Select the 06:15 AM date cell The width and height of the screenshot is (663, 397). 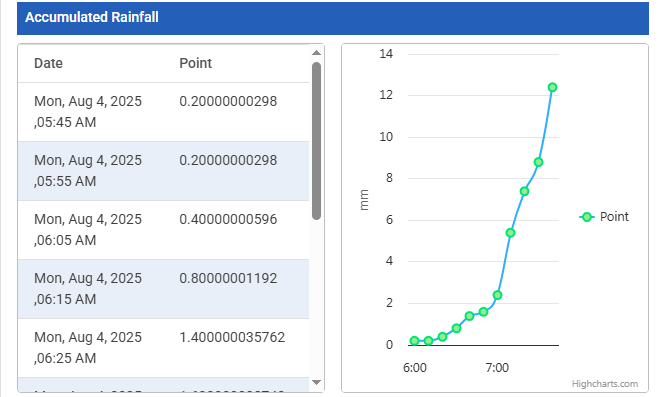(88, 289)
